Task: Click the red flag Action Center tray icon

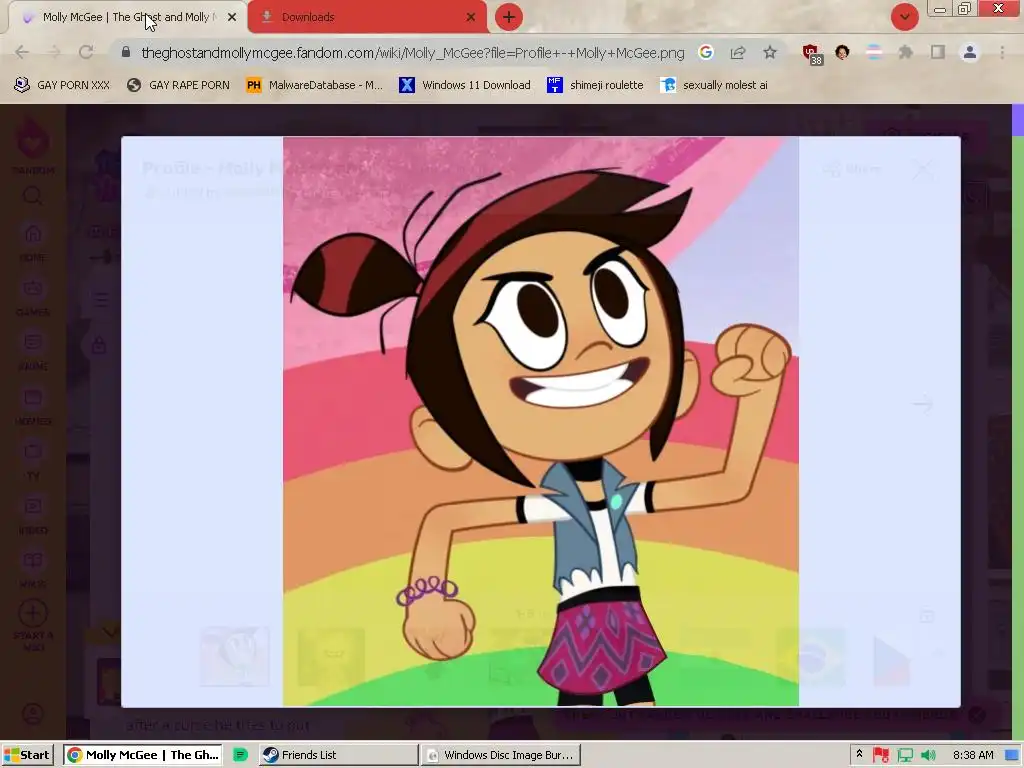Action: [x=881, y=755]
